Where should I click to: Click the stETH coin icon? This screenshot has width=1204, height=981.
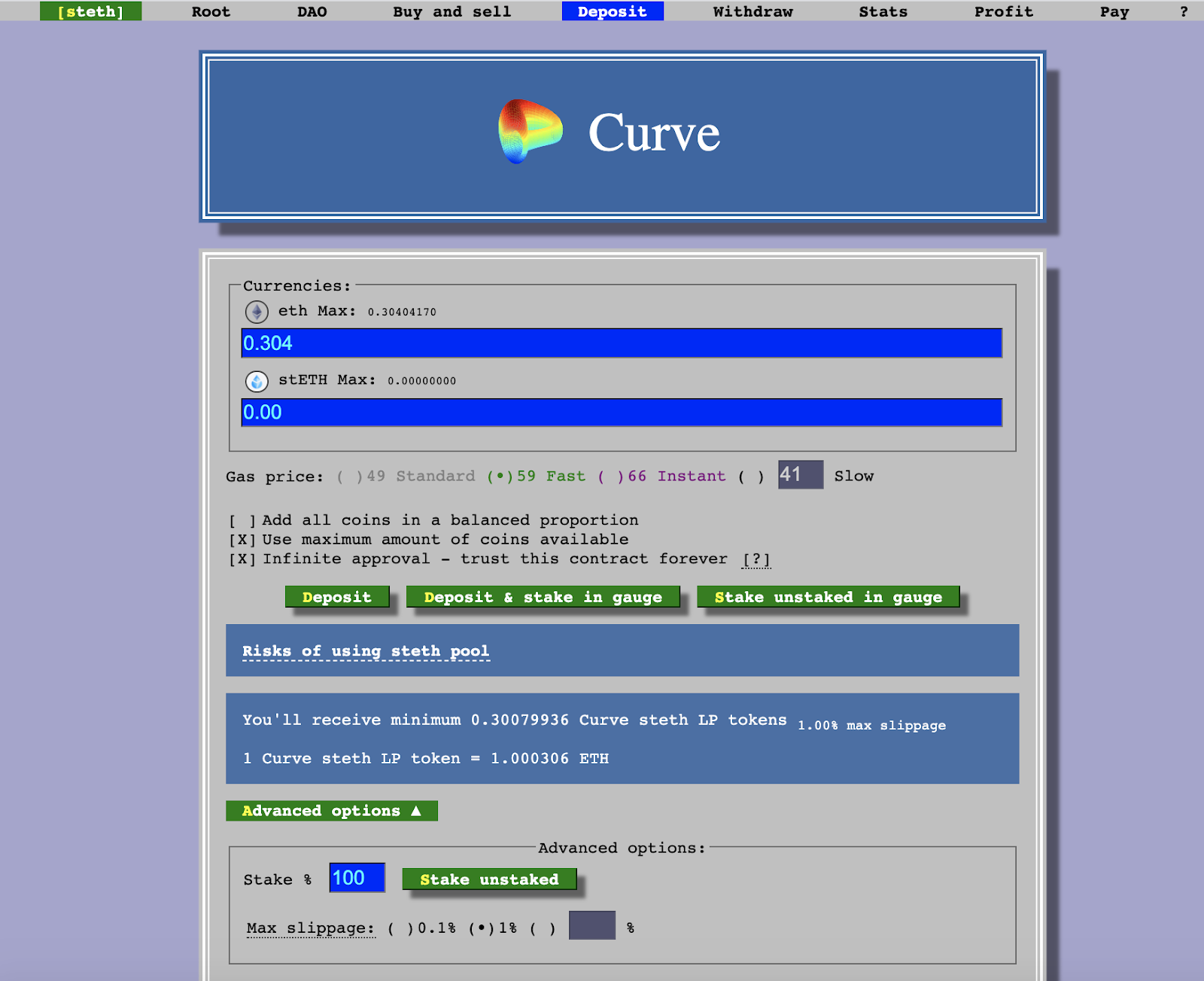click(257, 381)
